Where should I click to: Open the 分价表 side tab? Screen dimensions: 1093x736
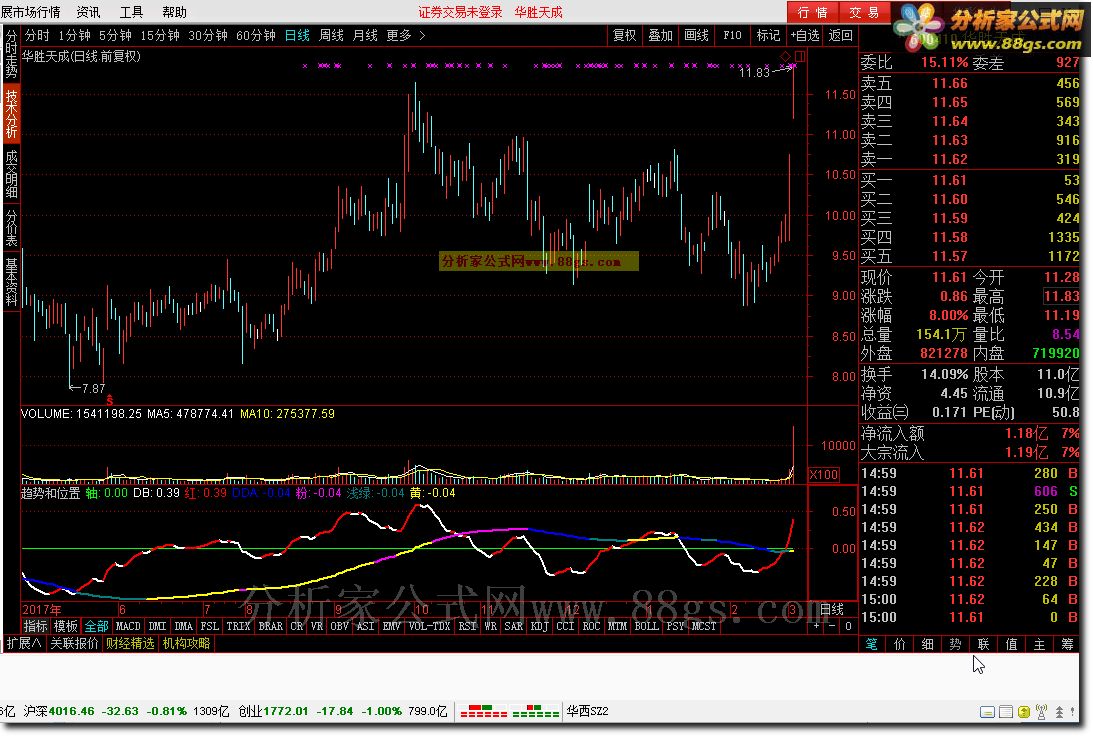(x=11, y=227)
